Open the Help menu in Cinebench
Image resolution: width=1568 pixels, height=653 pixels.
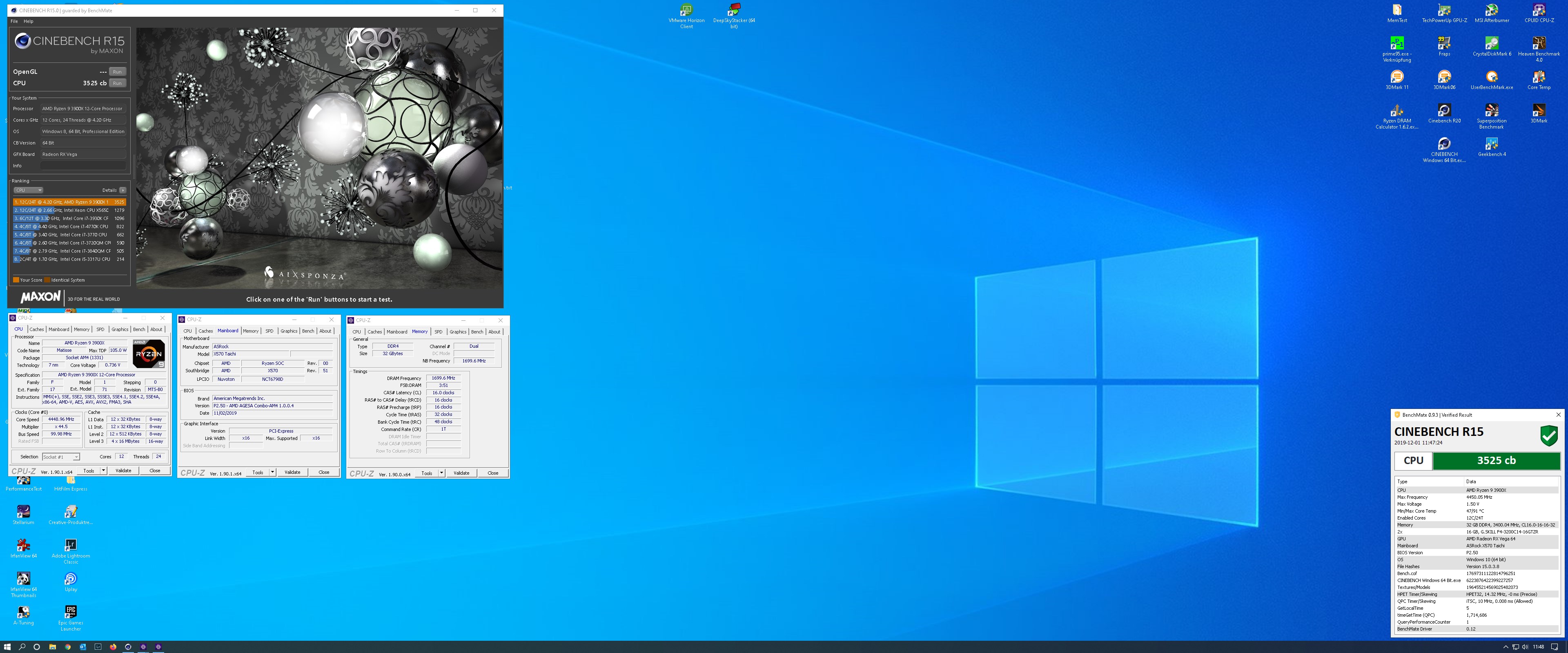pos(28,21)
